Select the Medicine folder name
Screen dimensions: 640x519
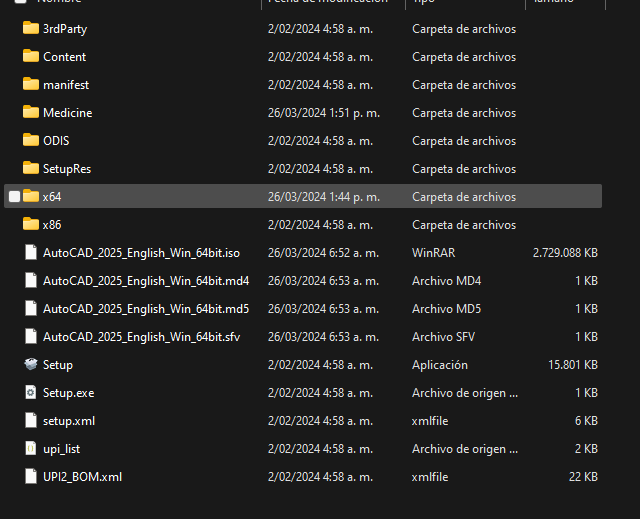point(67,113)
